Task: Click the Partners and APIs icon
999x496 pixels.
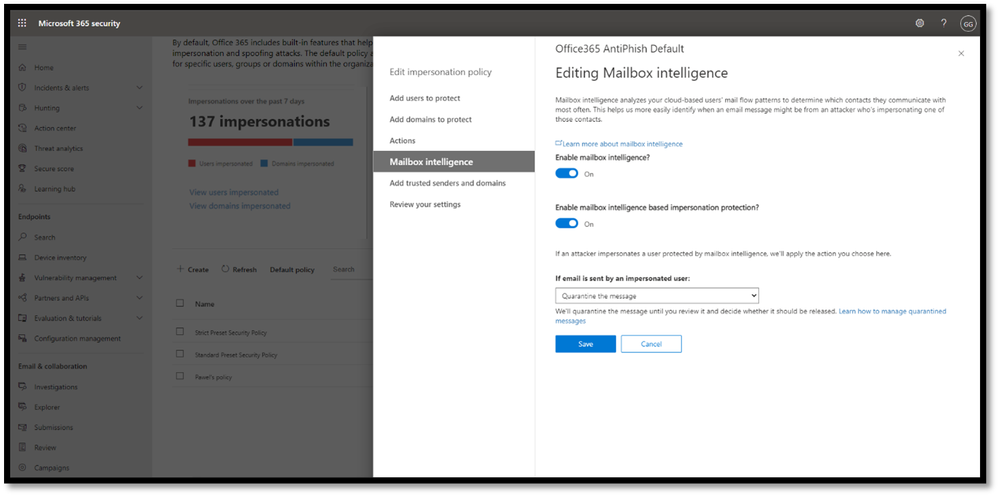Action: [22, 298]
